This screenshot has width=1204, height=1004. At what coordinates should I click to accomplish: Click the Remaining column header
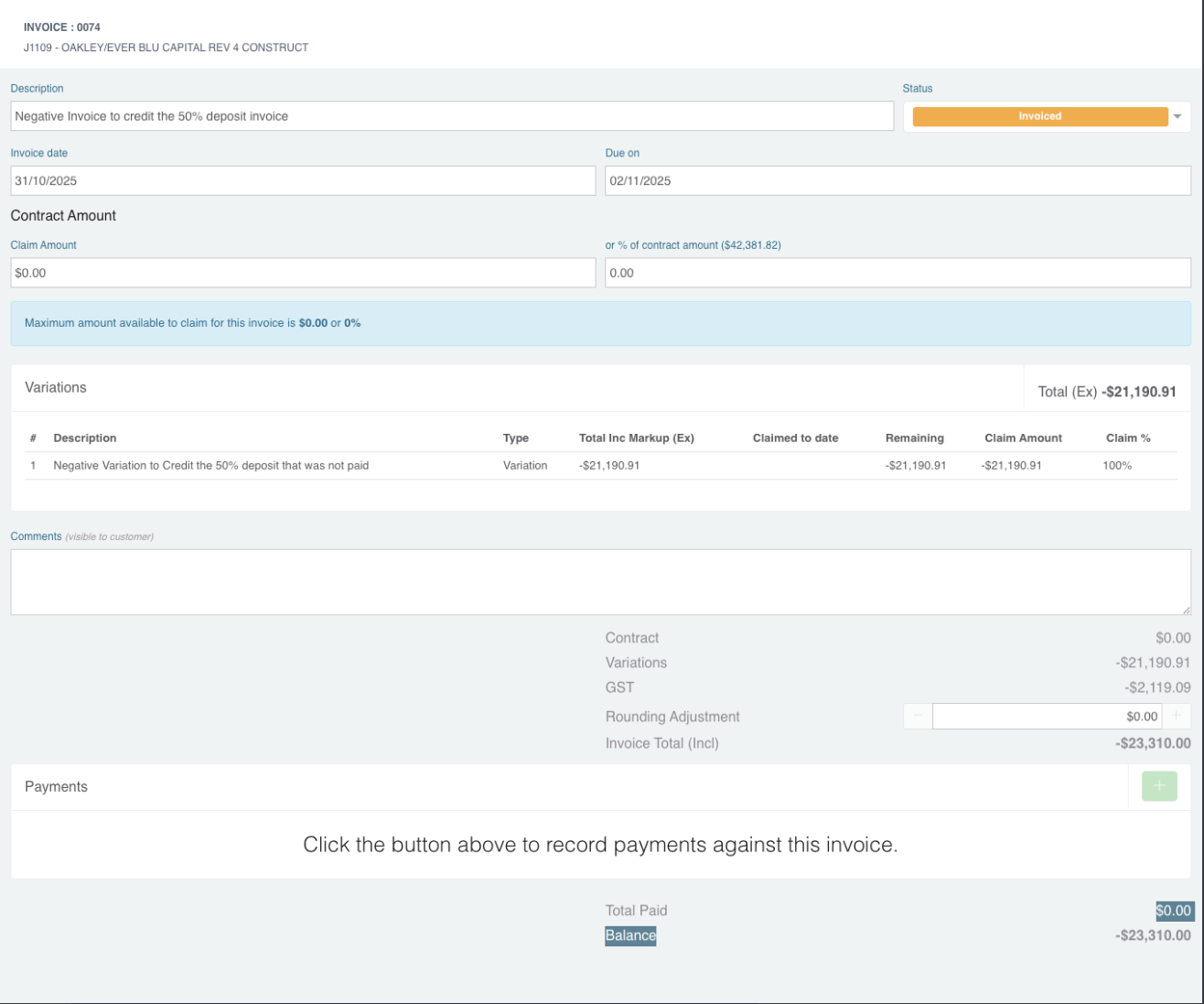[914, 438]
